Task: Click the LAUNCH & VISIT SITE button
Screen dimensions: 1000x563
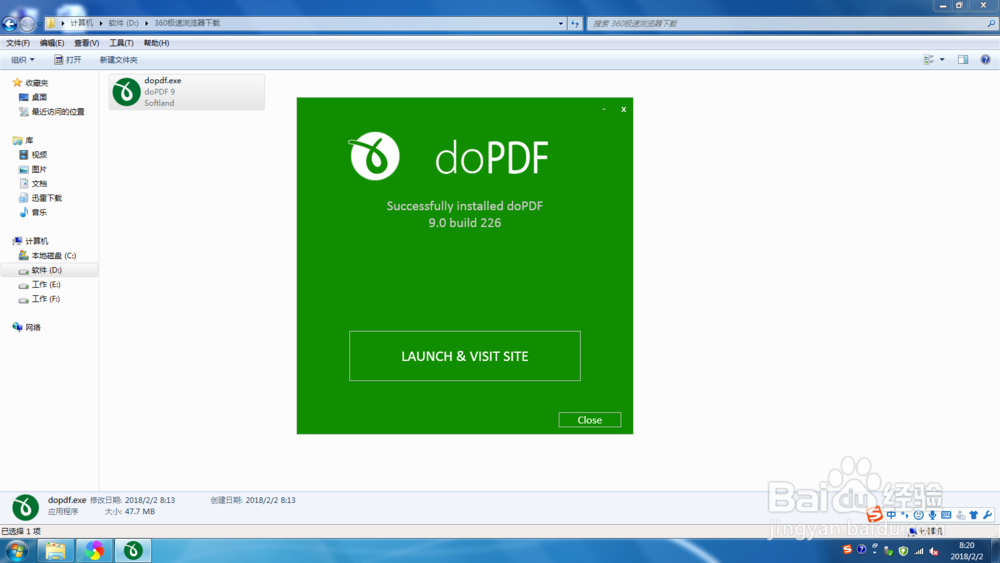Action: [x=464, y=356]
